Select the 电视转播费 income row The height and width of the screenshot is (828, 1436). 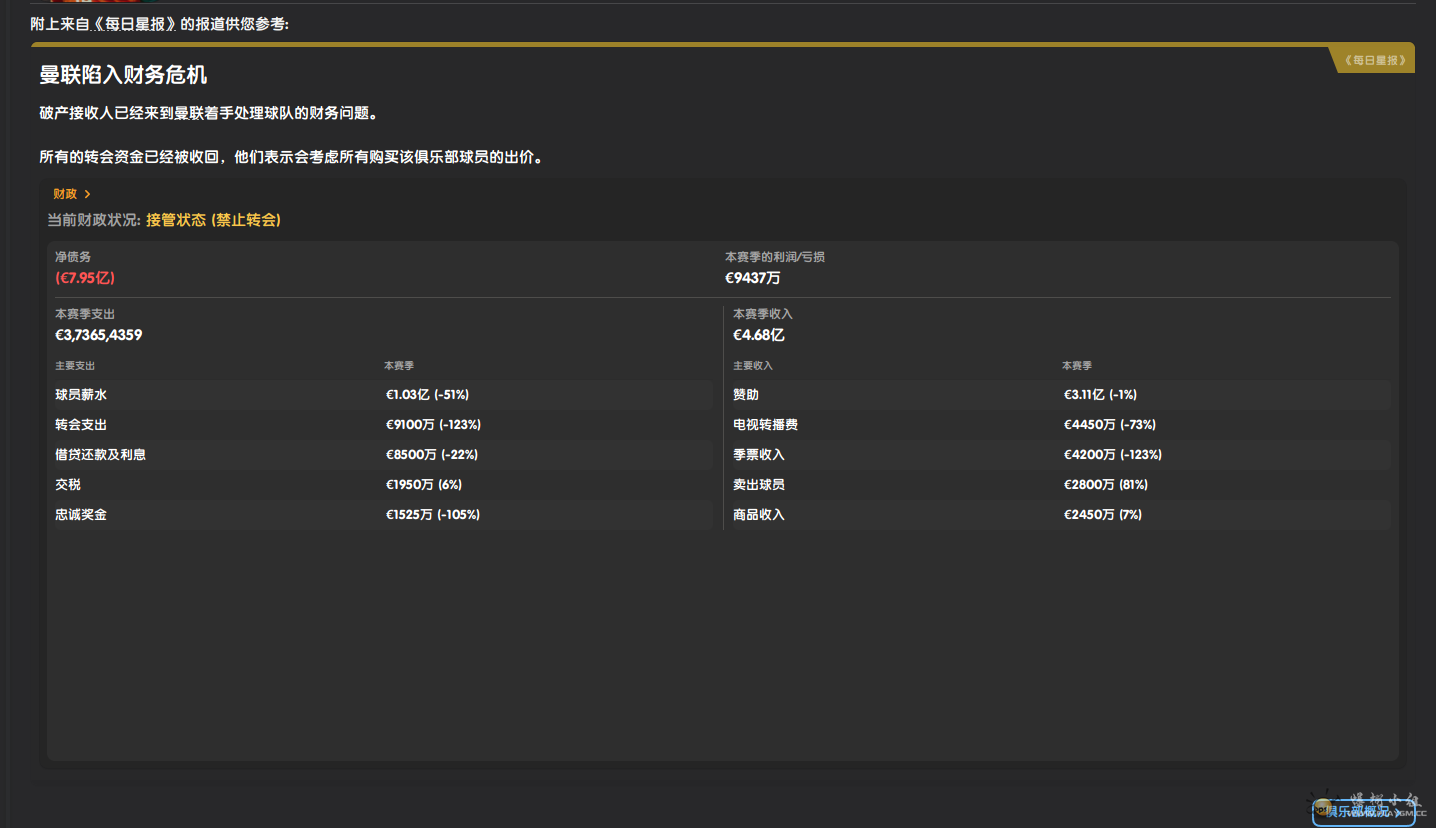coord(1060,425)
